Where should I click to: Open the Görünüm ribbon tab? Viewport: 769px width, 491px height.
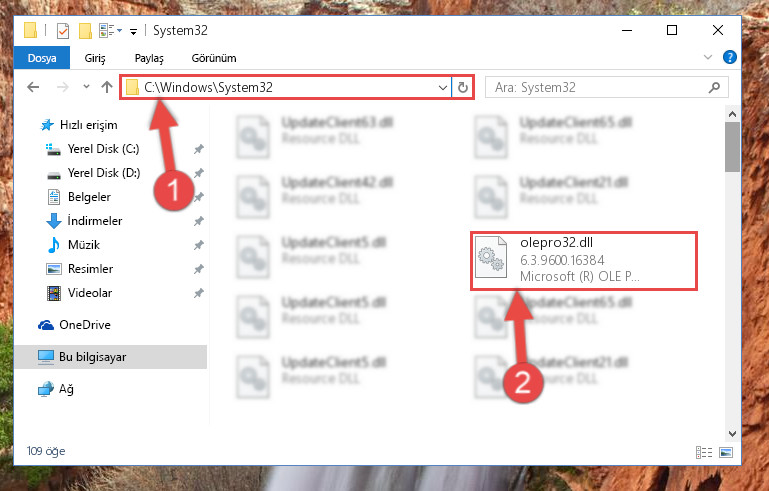[214, 58]
